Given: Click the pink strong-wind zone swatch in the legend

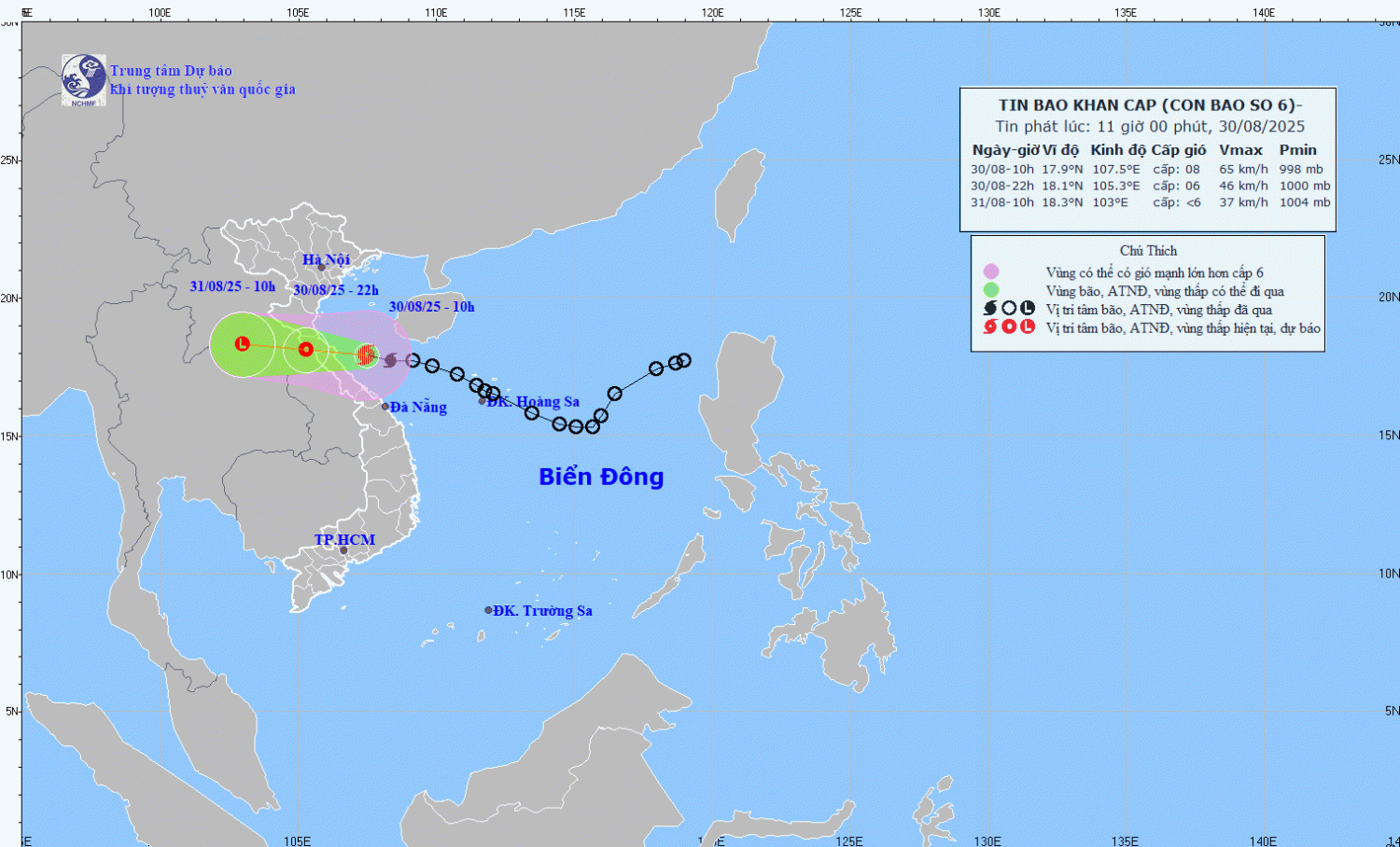Looking at the screenshot, I should 991,271.
